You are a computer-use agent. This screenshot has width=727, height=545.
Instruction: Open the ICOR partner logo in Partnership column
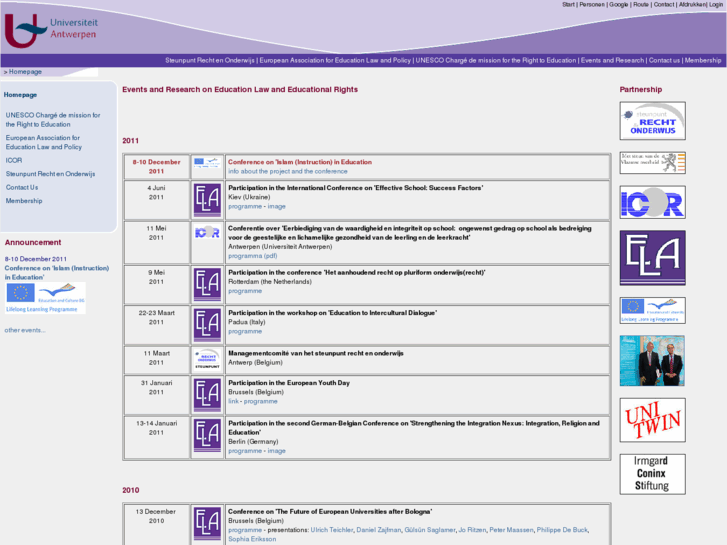[x=652, y=202]
